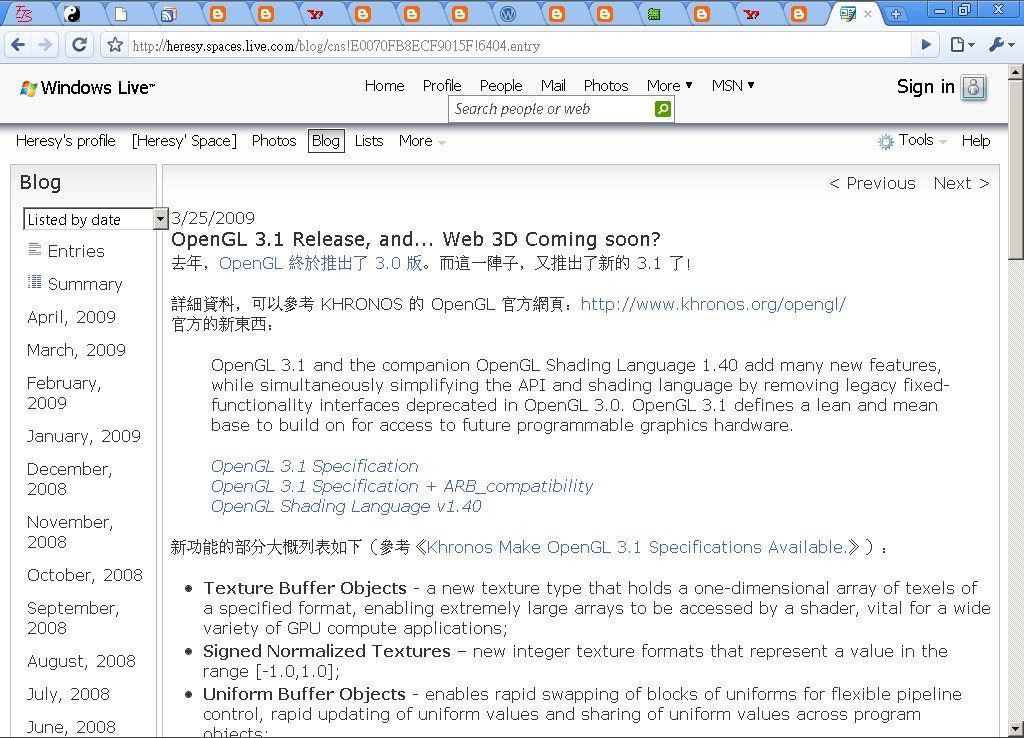Image resolution: width=1024 pixels, height=738 pixels.
Task: Expand the MSN dropdown menu
Action: pyautogui.click(x=733, y=86)
